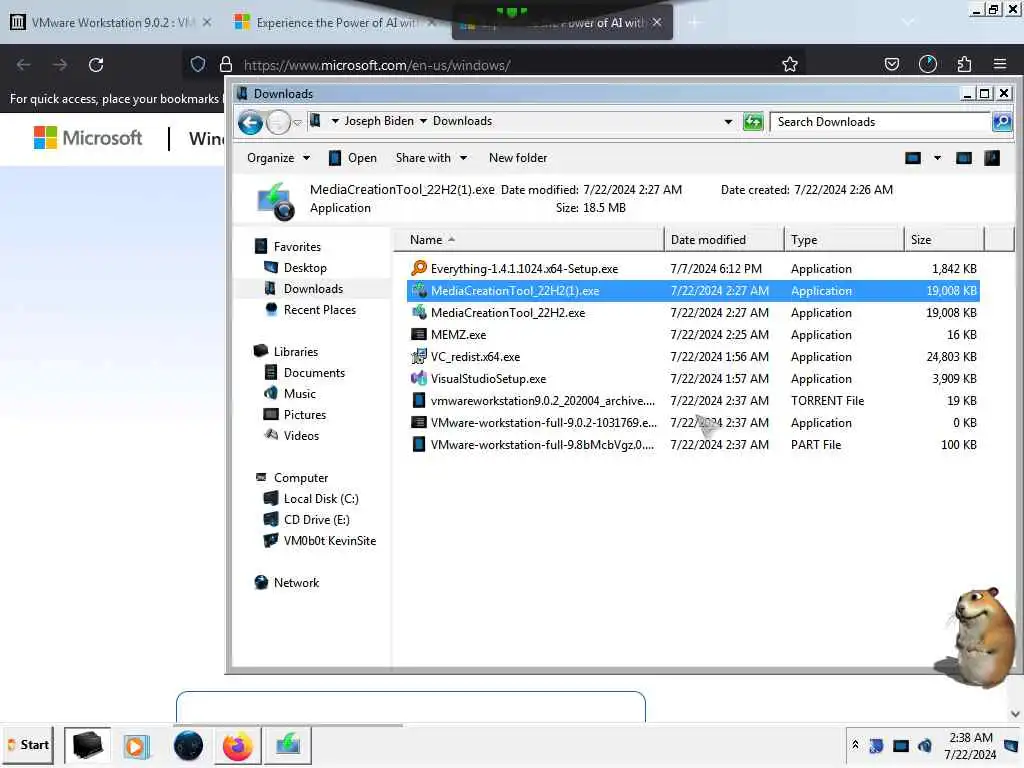1024x768 pixels.
Task: Open address bar history dropdown arrow
Action: point(728,121)
